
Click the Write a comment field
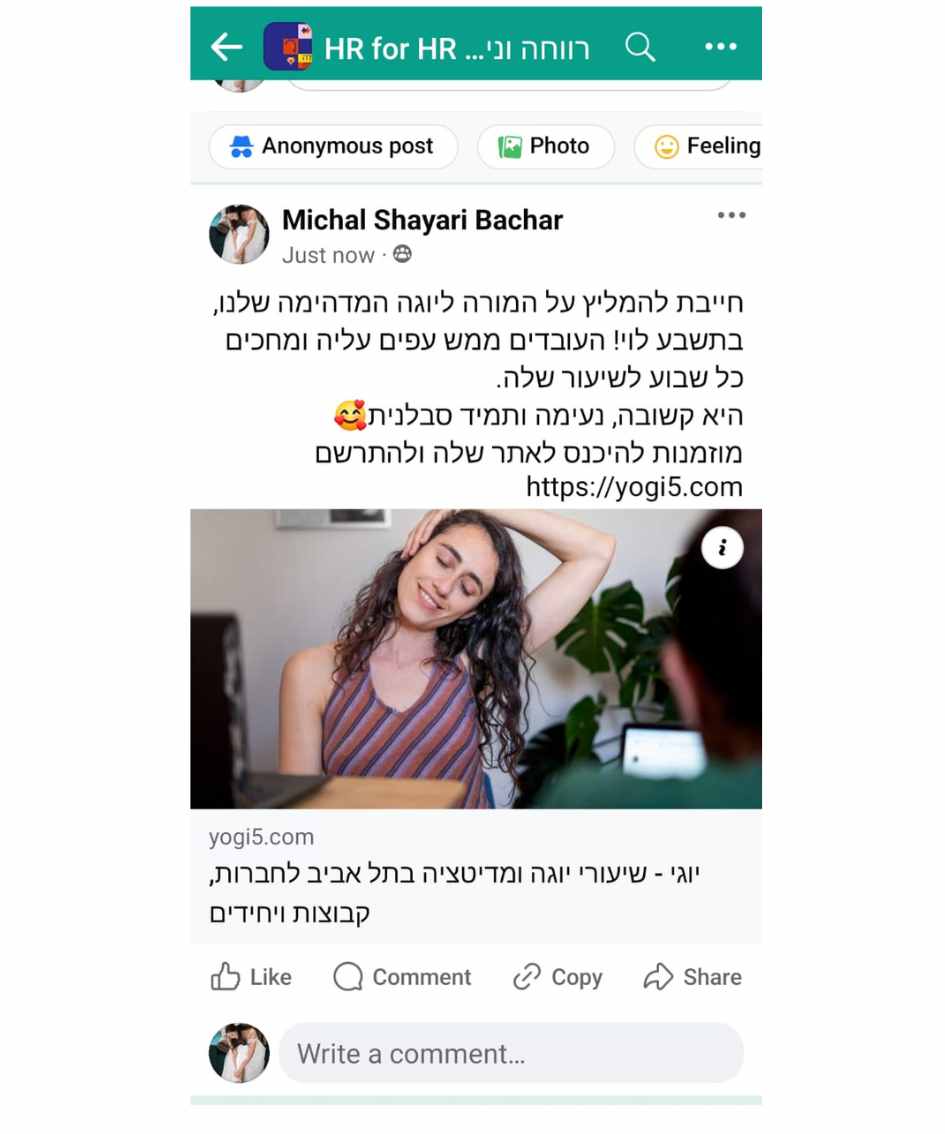(511, 1053)
